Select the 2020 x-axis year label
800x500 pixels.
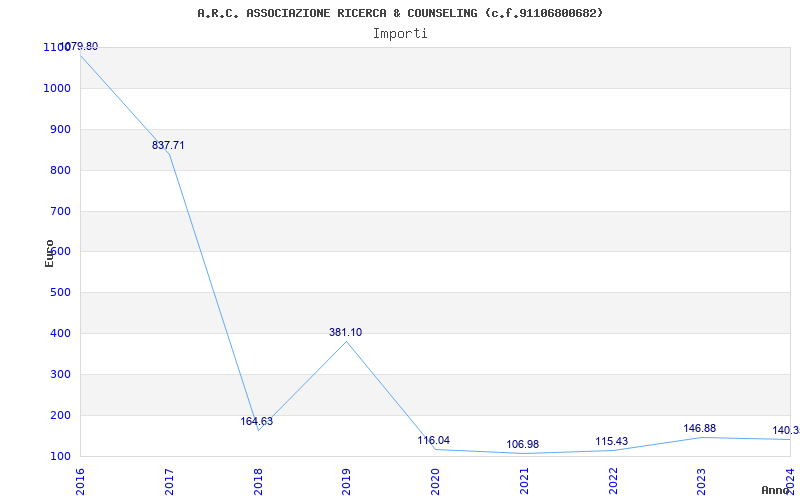[435, 482]
